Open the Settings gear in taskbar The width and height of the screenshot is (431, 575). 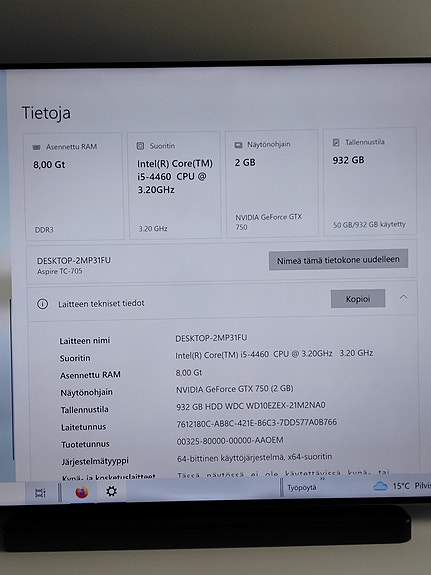112,491
